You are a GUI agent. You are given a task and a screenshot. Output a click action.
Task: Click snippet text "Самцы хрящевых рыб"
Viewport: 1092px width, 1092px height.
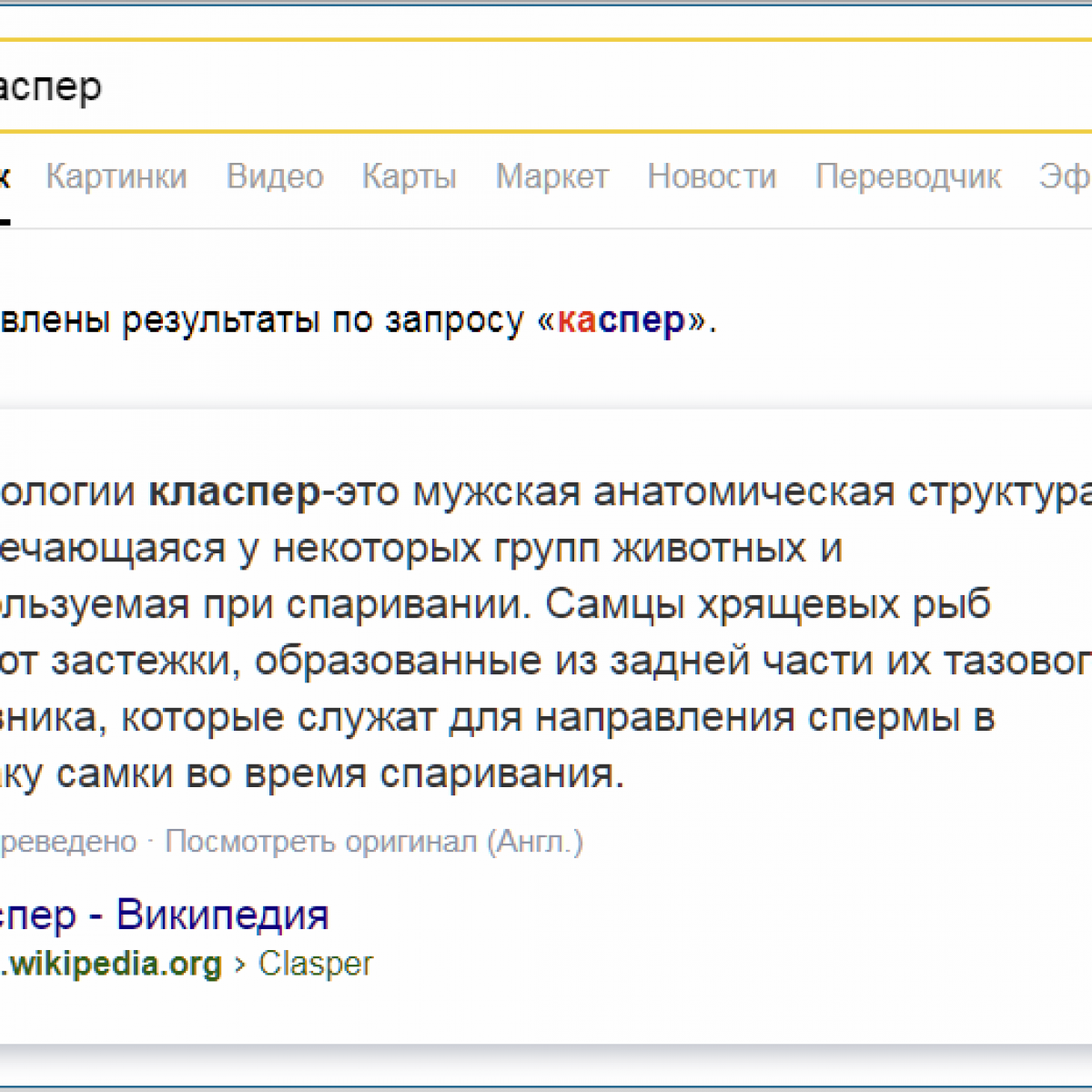pyautogui.click(x=768, y=605)
